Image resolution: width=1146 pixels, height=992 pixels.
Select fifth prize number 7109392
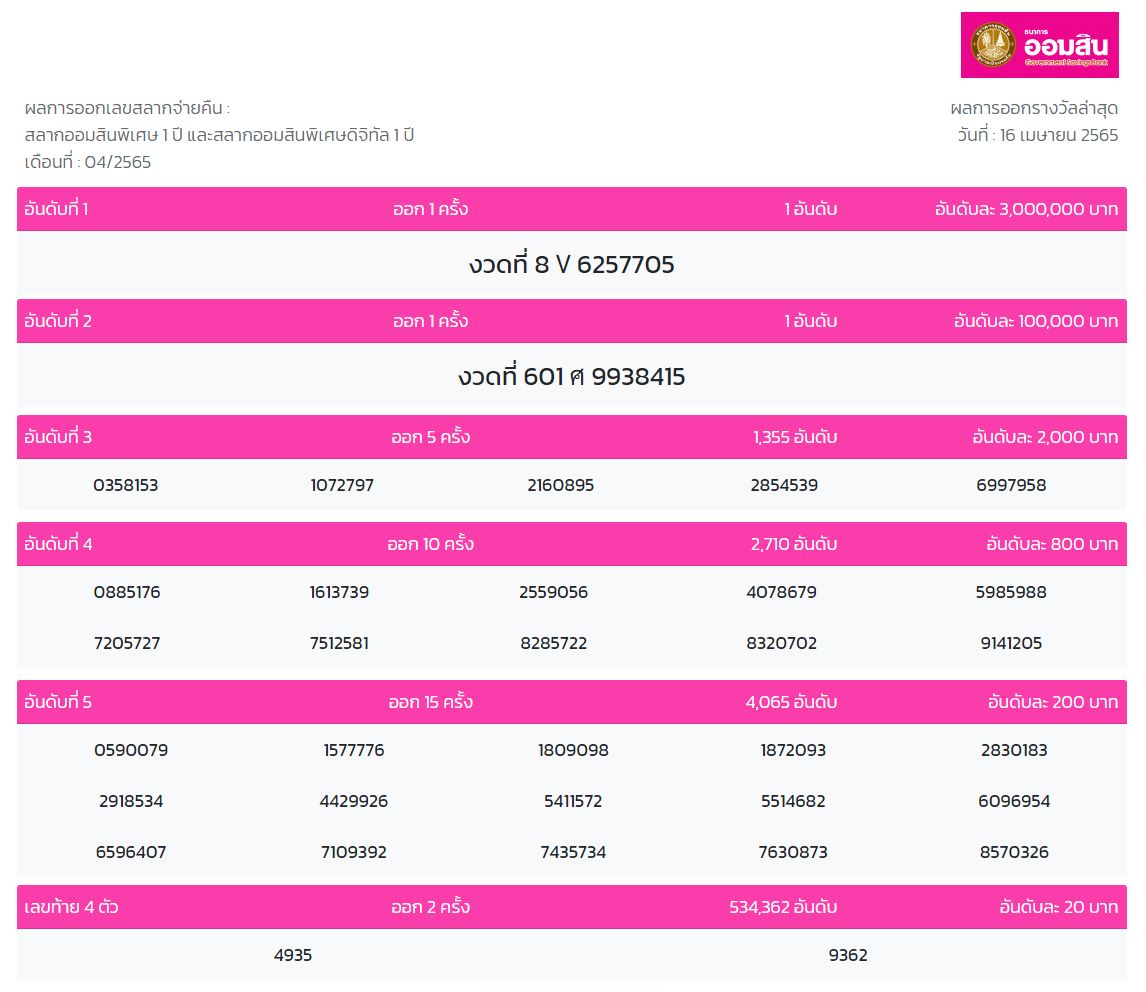[354, 852]
